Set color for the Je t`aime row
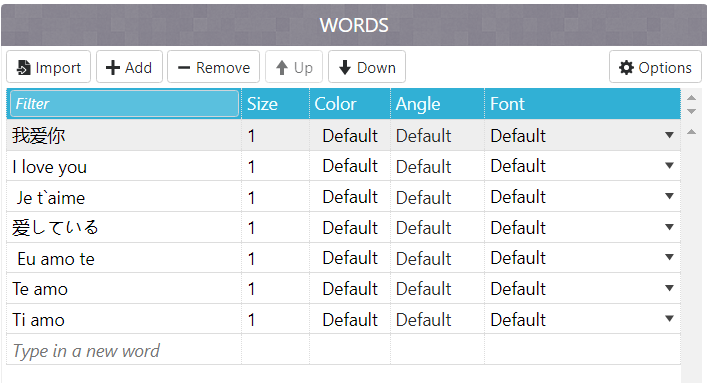Image resolution: width=707 pixels, height=383 pixels. click(x=350, y=197)
